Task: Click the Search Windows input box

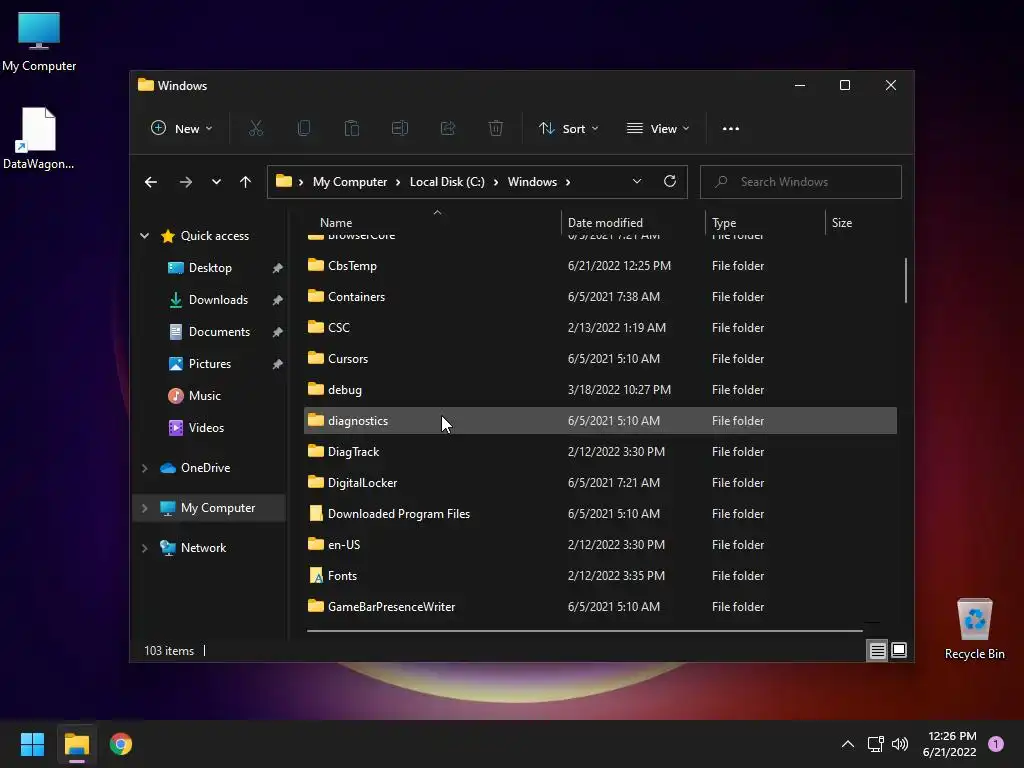Action: coord(801,182)
